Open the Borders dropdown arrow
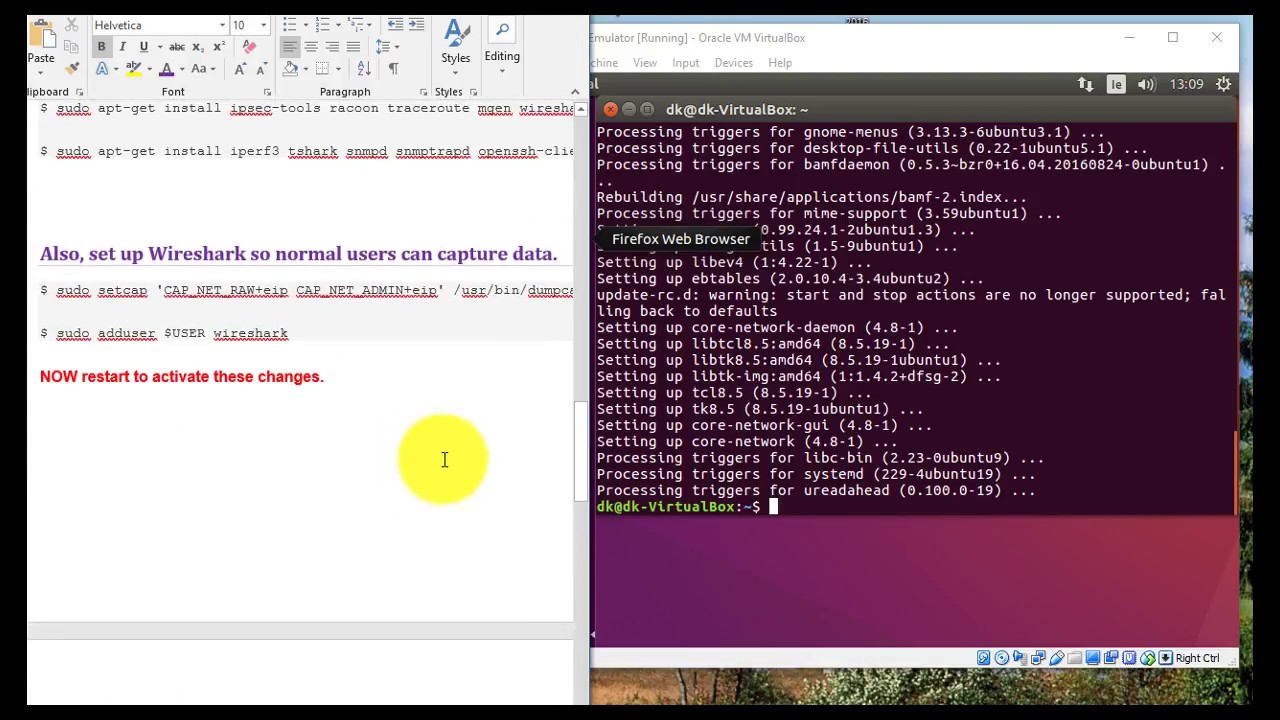1280x720 pixels. point(338,69)
